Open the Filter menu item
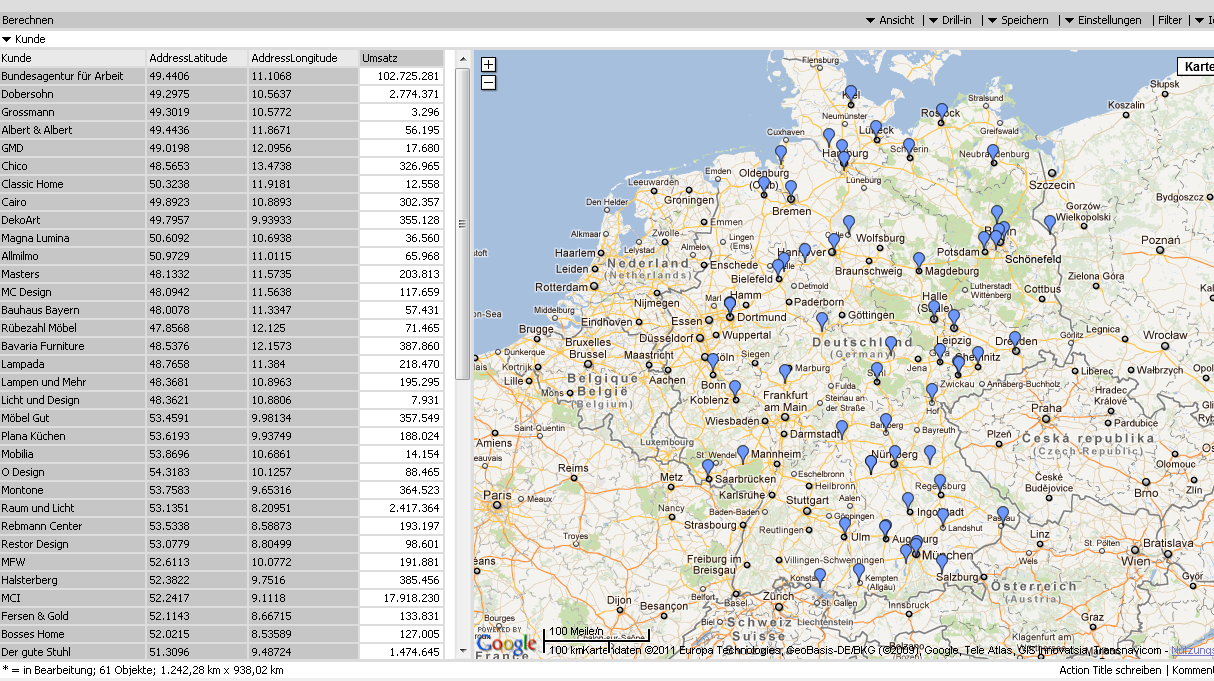The height and width of the screenshot is (681, 1214). click(x=1170, y=20)
